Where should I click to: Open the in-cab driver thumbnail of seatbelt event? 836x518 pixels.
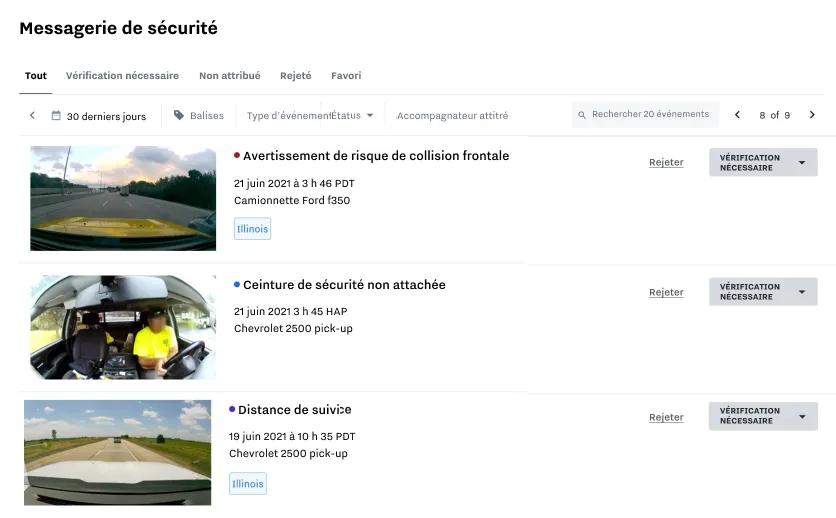[123, 327]
